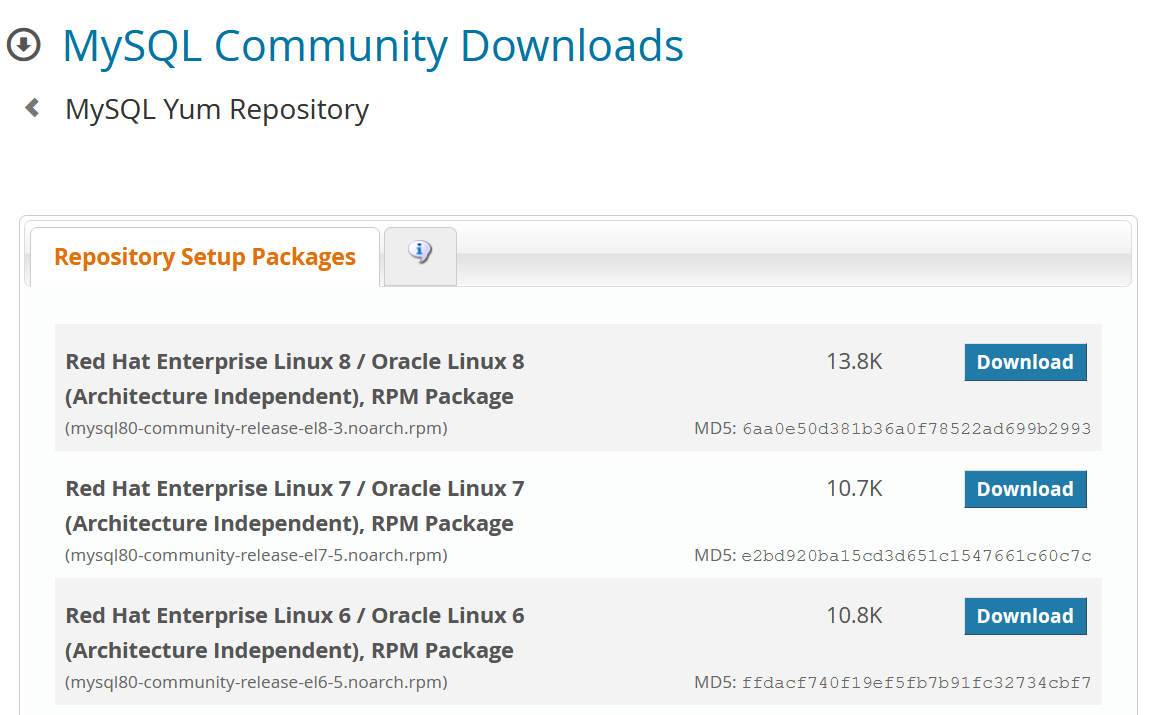The width and height of the screenshot is (1153, 715).
Task: Click the 10.7K file size value
Action: [854, 489]
